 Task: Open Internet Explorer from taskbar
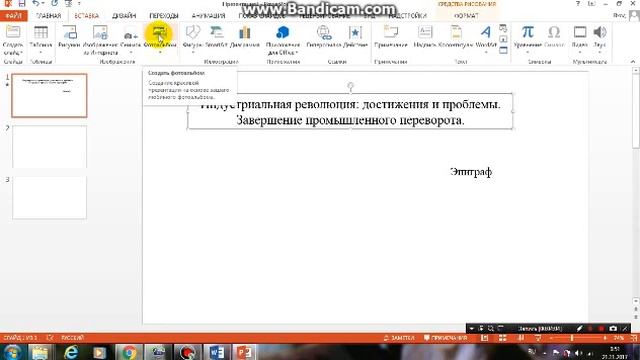pos(70,352)
